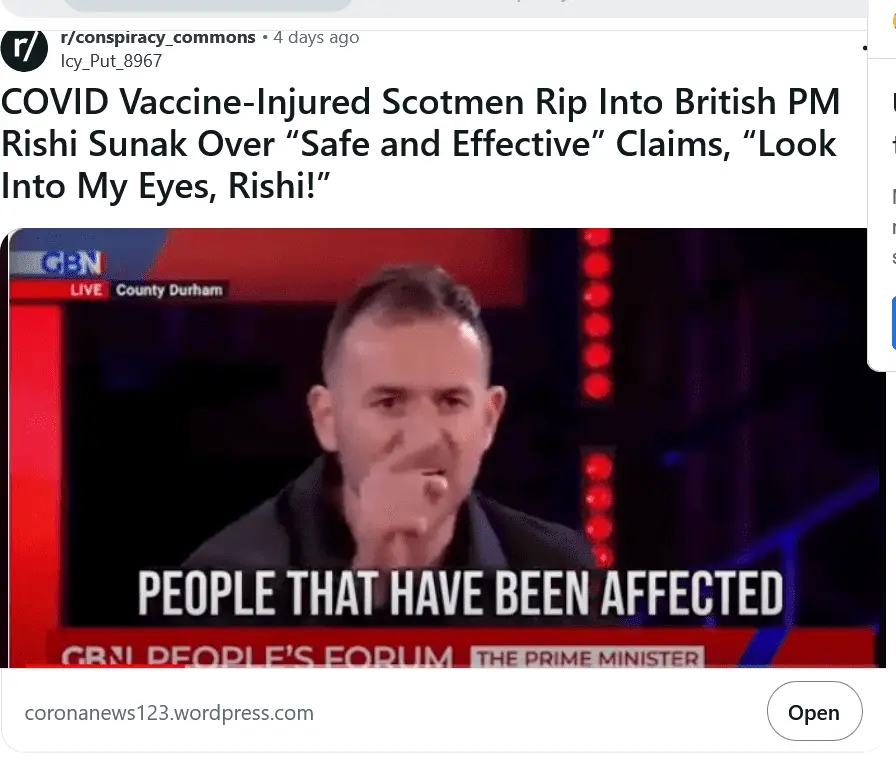Click the yellow icon at top-right corner
896x766 pixels.
click(x=893, y=21)
